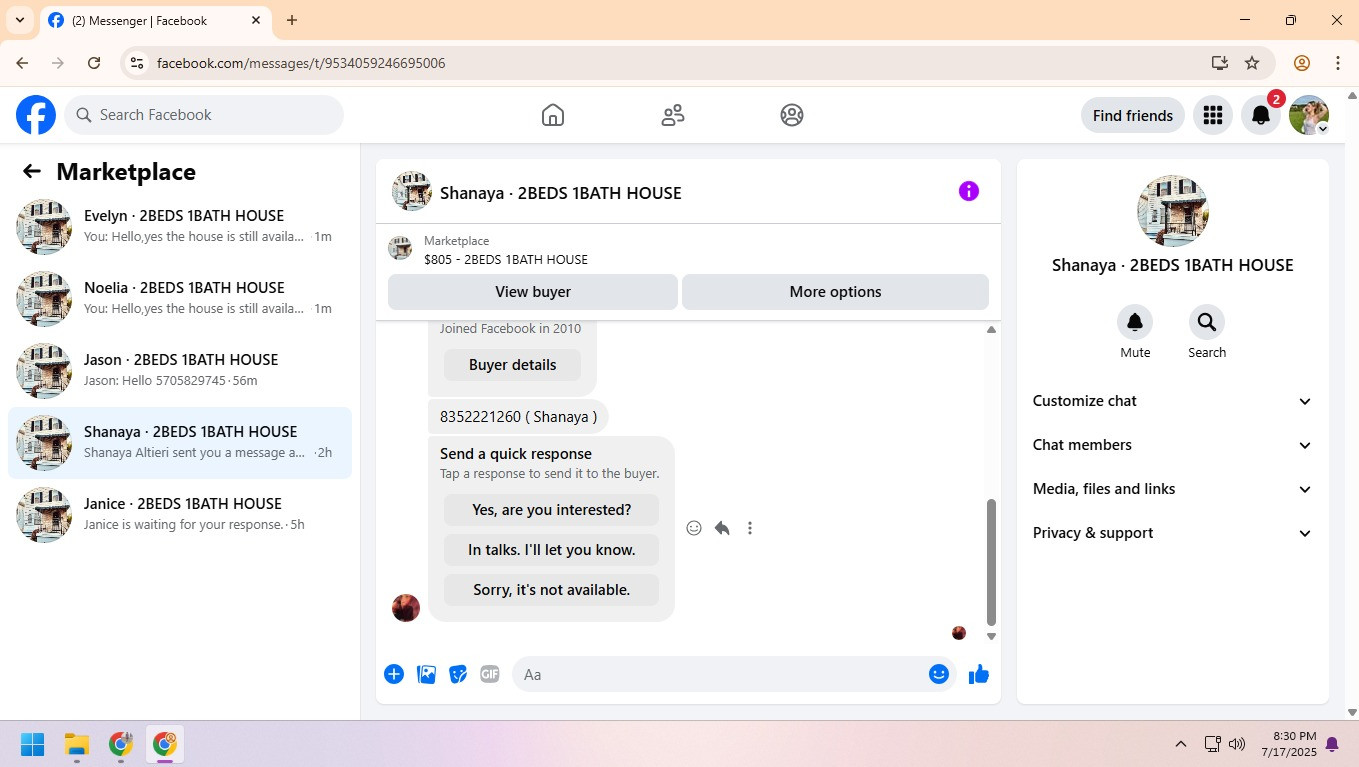This screenshot has height=767, width=1359.
Task: Open the volume control in system tray
Action: point(1237,744)
